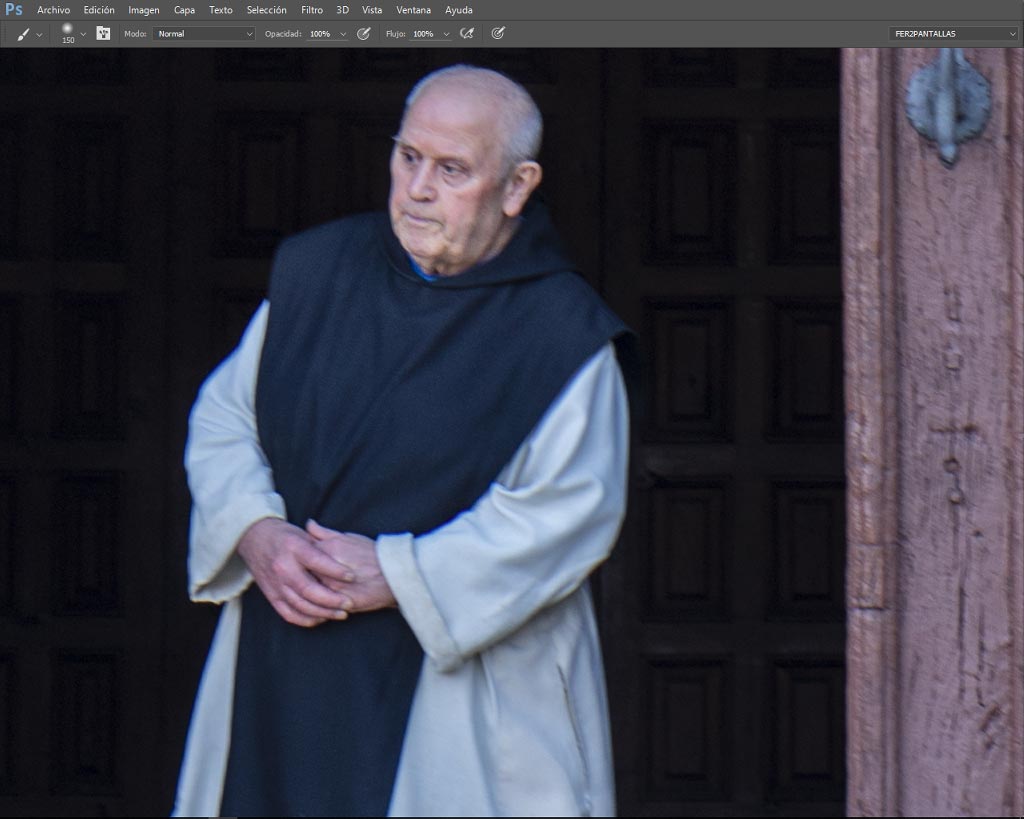Open the FER2PANTALLAS workspace dropdown
Viewport: 1024px width, 819px height.
953,34
